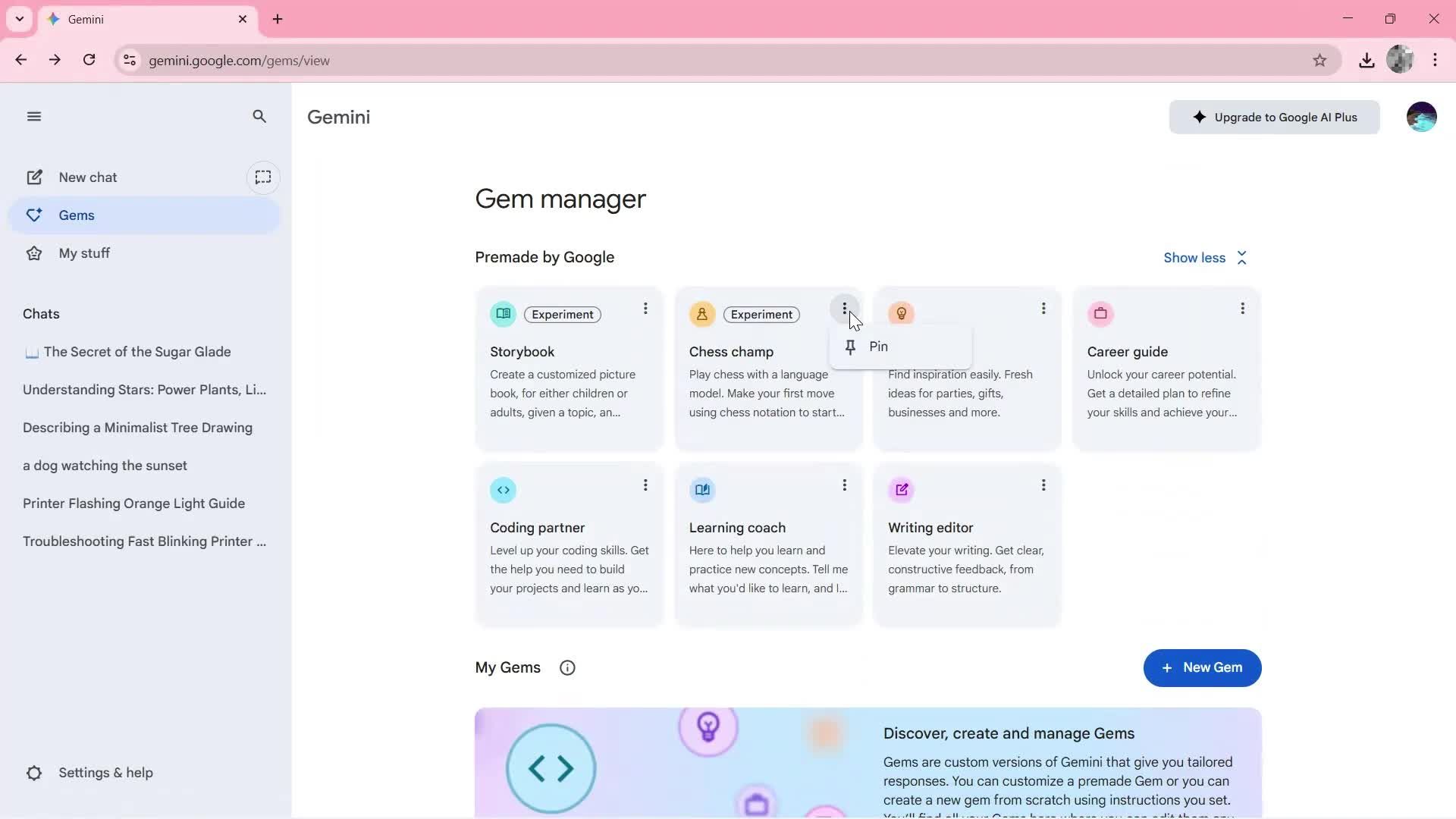Click the Learning coach book icon
Viewport: 1456px width, 819px height.
coord(702,490)
